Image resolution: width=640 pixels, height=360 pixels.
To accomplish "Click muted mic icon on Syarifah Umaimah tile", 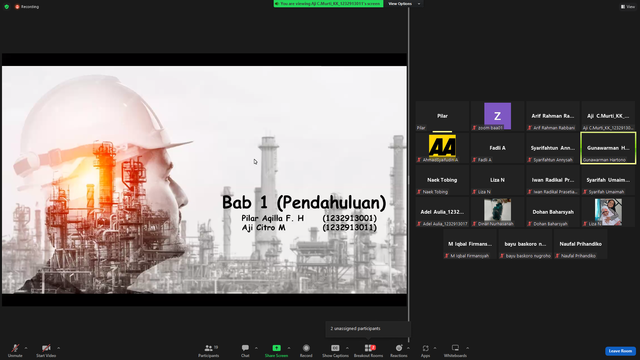I will (x=585, y=192).
